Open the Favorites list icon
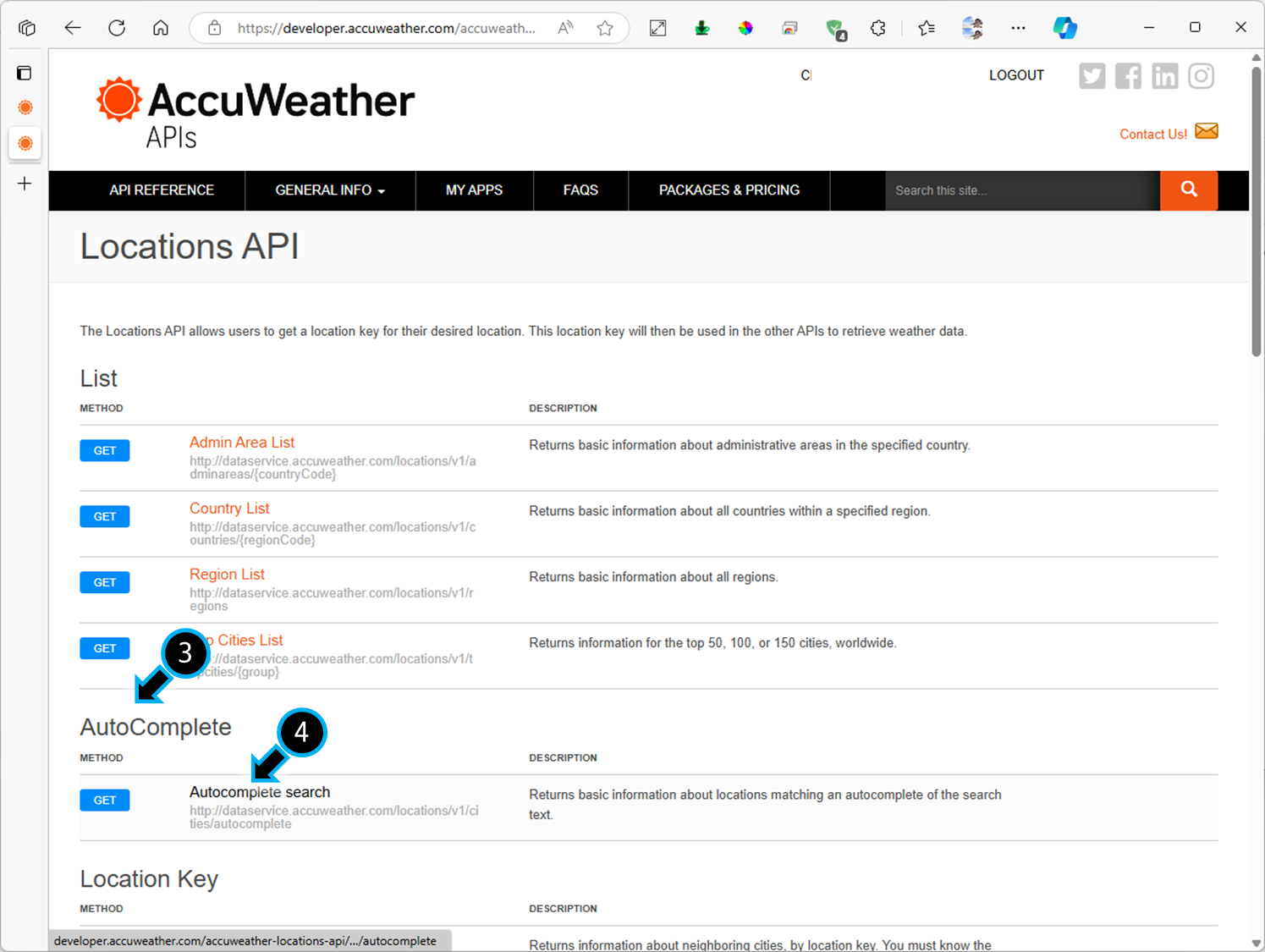This screenshot has height=952, width=1265. click(927, 28)
